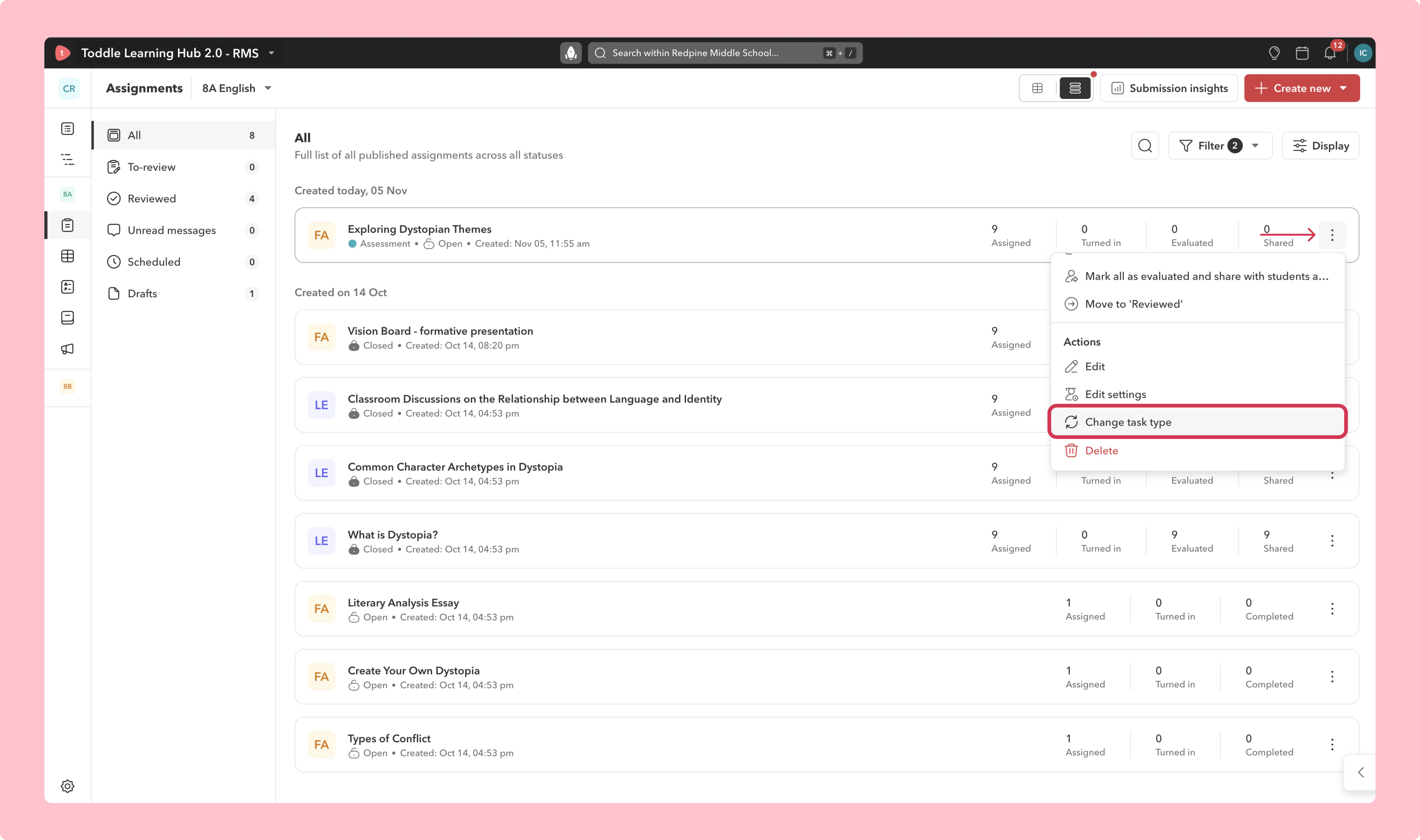Open the Create new dropdown
1420x840 pixels.
point(1302,88)
